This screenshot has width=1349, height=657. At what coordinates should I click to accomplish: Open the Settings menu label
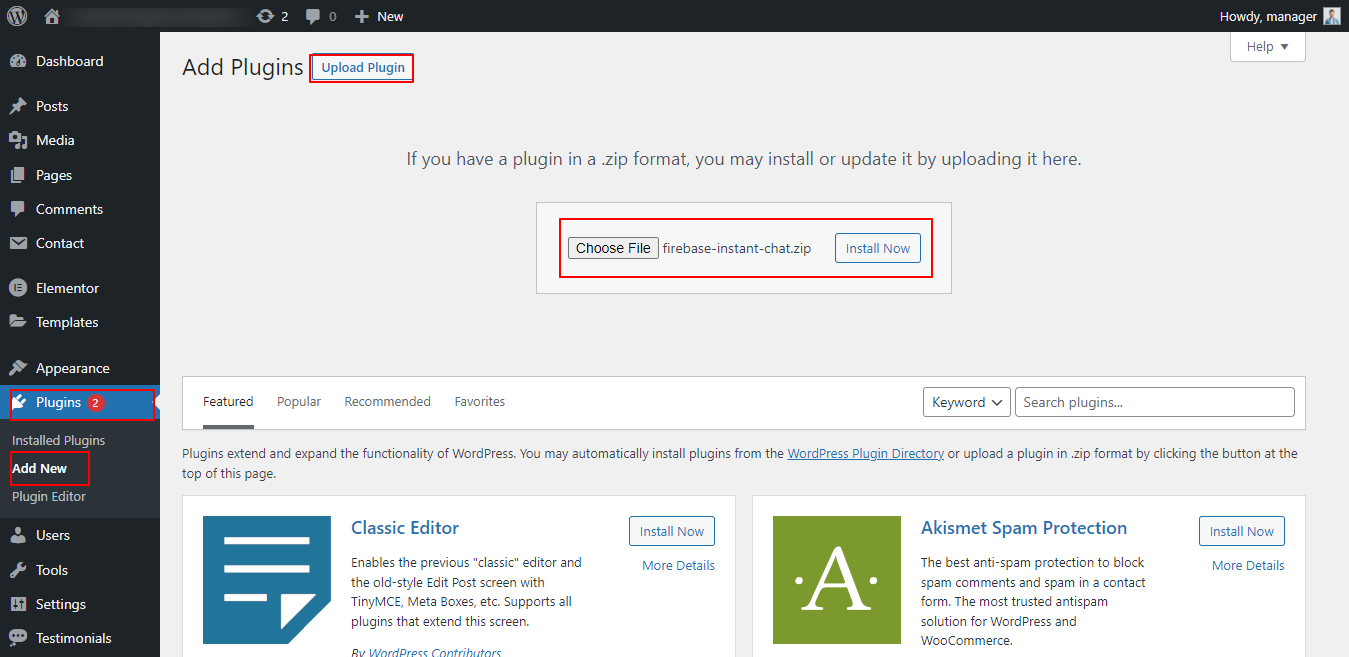(61, 604)
